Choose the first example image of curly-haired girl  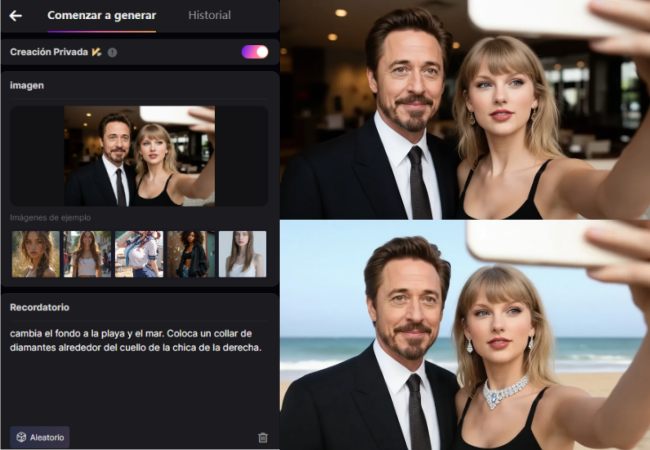point(36,254)
